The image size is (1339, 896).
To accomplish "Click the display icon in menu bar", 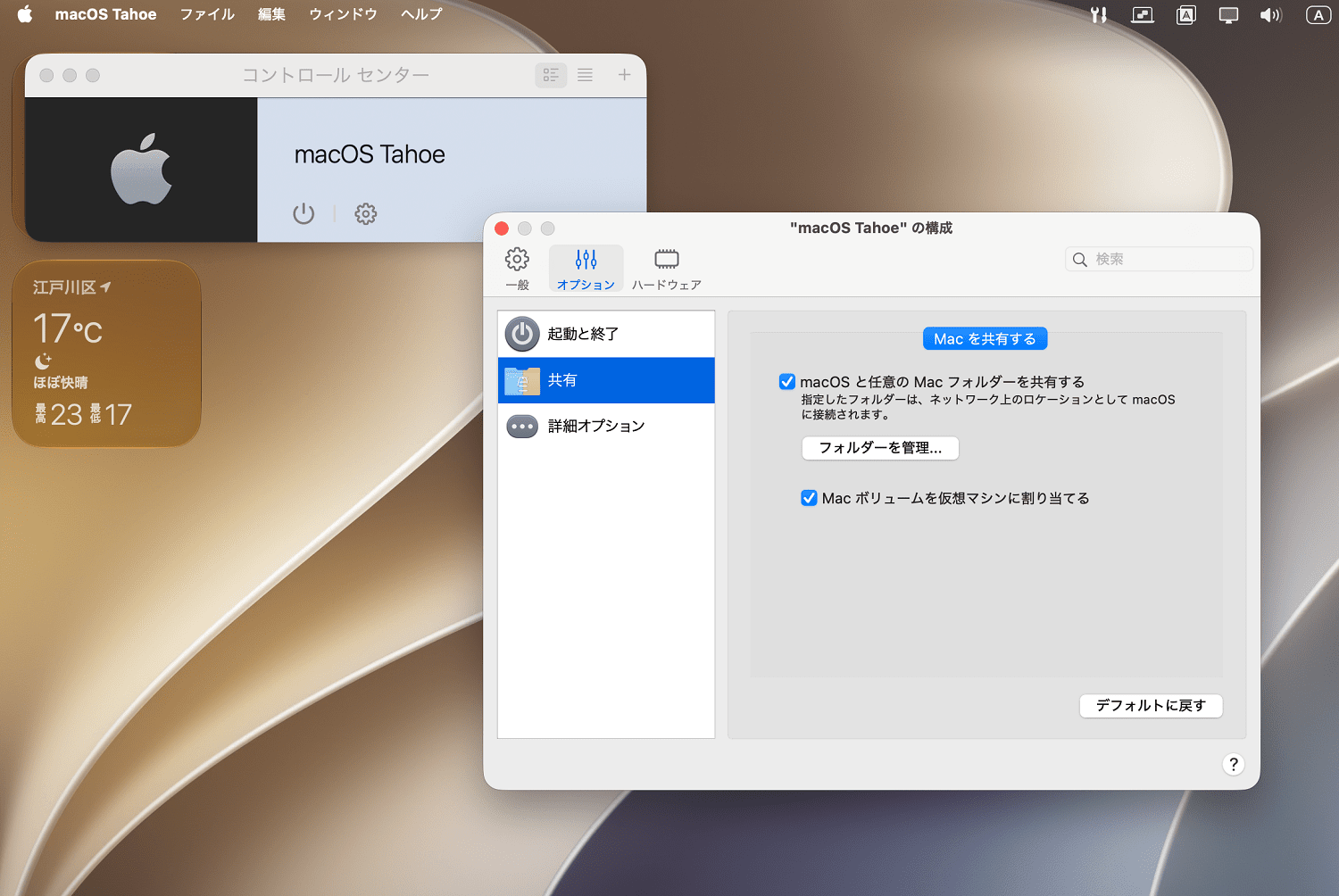I will click(1228, 15).
